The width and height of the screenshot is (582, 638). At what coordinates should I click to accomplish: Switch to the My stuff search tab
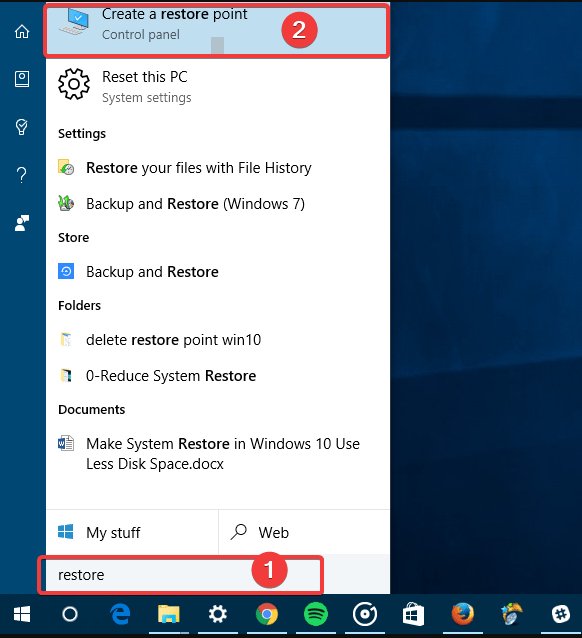pos(132,532)
